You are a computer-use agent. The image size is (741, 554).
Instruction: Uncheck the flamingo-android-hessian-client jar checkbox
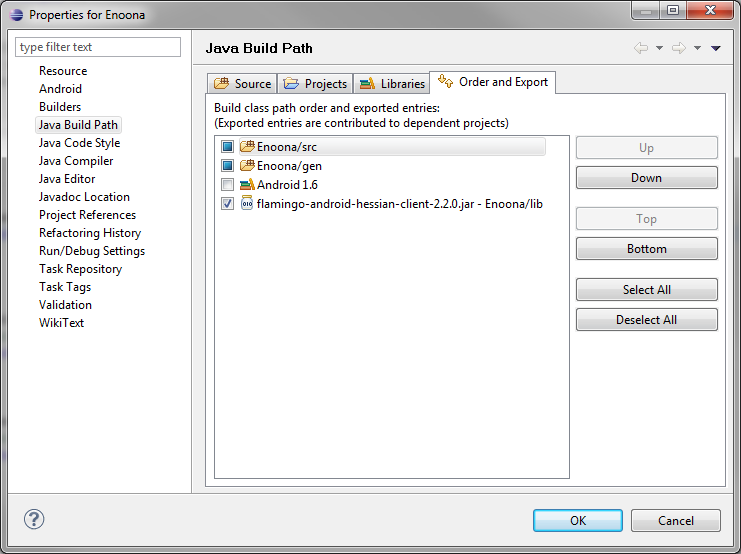pos(227,204)
